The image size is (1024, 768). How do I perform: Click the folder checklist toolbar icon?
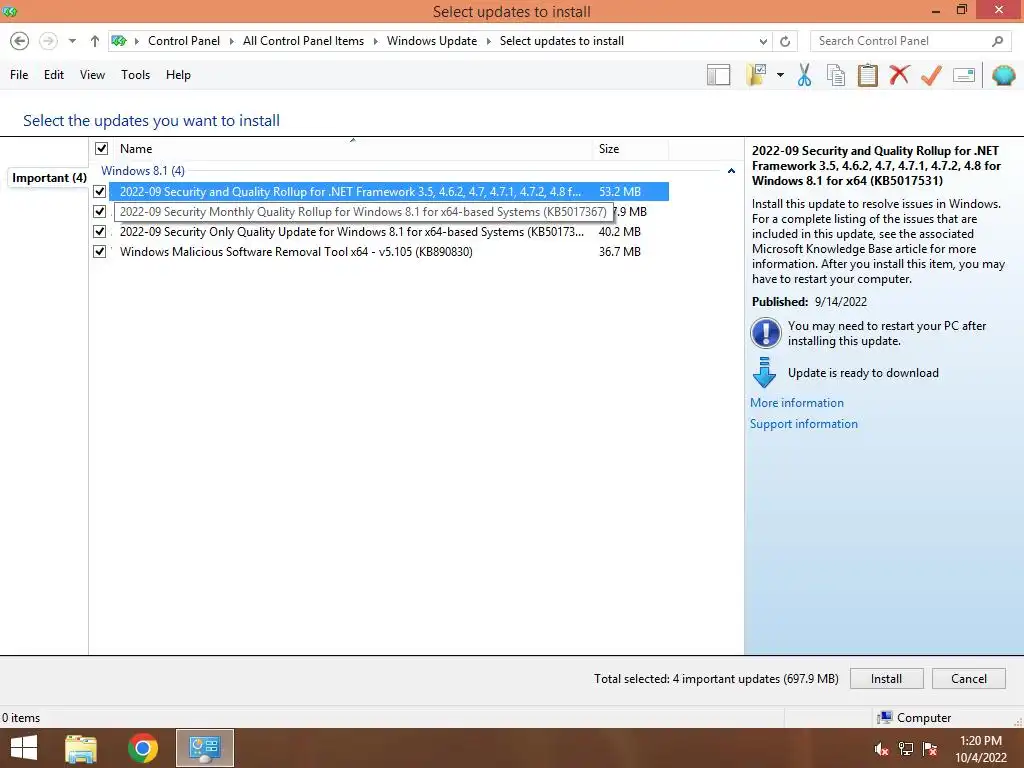[x=756, y=75]
